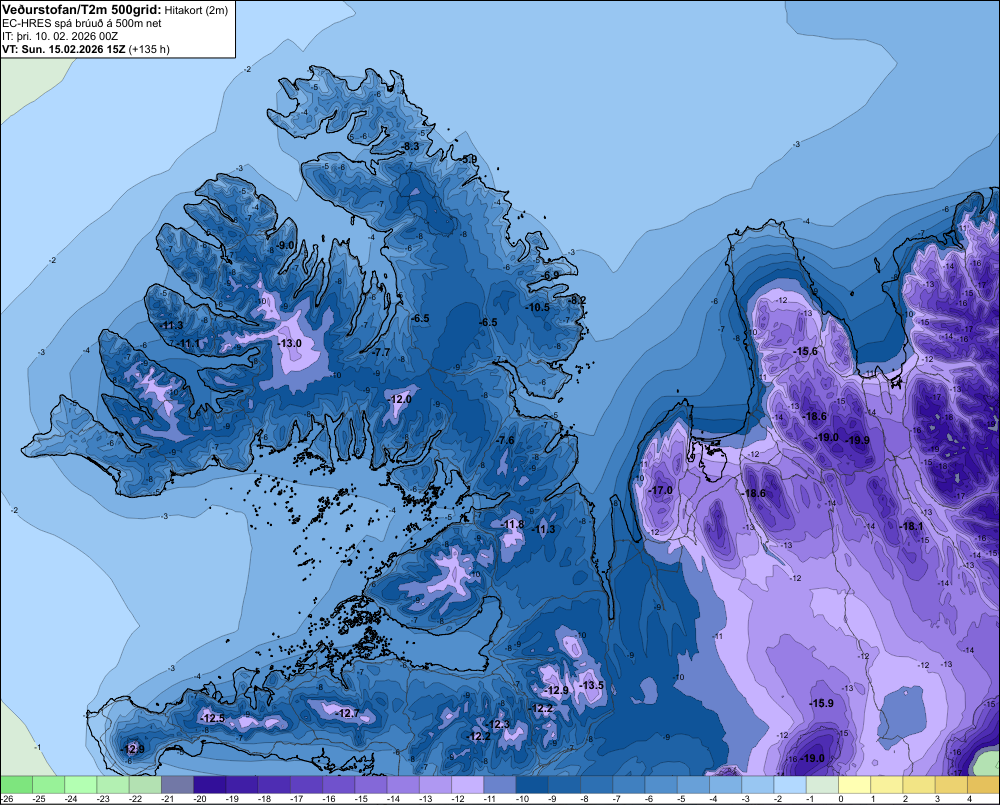Click the -13.5 temperature label
This screenshot has height=805, width=1000.
tap(591, 685)
